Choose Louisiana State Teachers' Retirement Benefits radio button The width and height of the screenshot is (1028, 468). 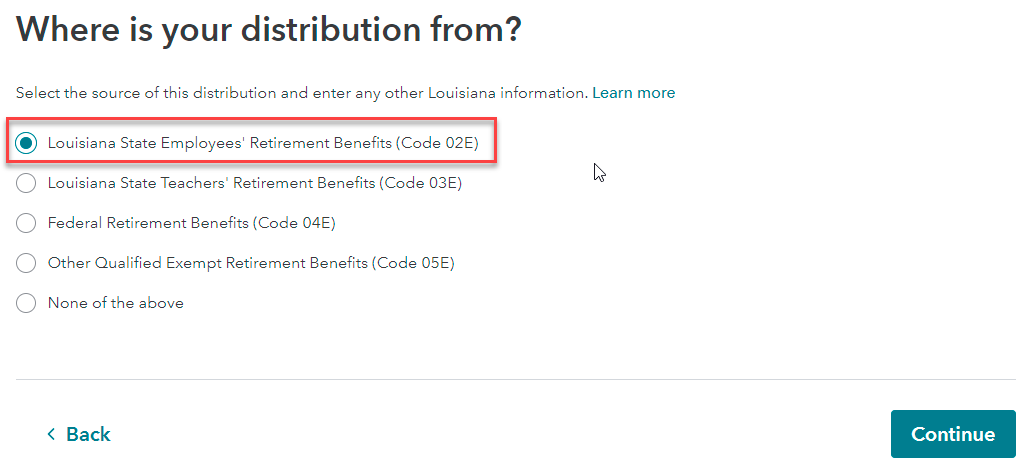27,183
